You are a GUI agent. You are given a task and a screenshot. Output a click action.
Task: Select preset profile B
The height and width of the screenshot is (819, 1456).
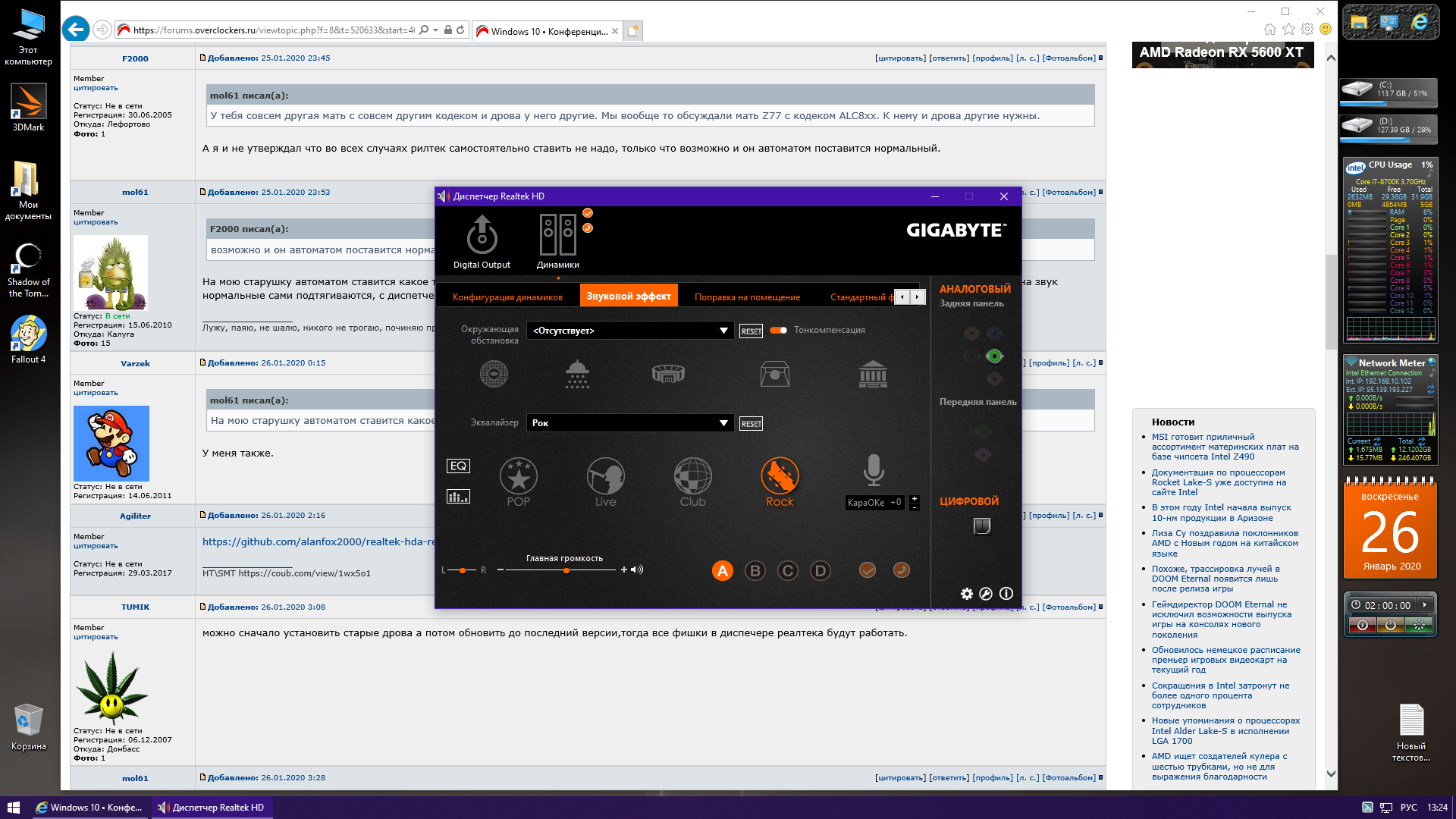755,570
